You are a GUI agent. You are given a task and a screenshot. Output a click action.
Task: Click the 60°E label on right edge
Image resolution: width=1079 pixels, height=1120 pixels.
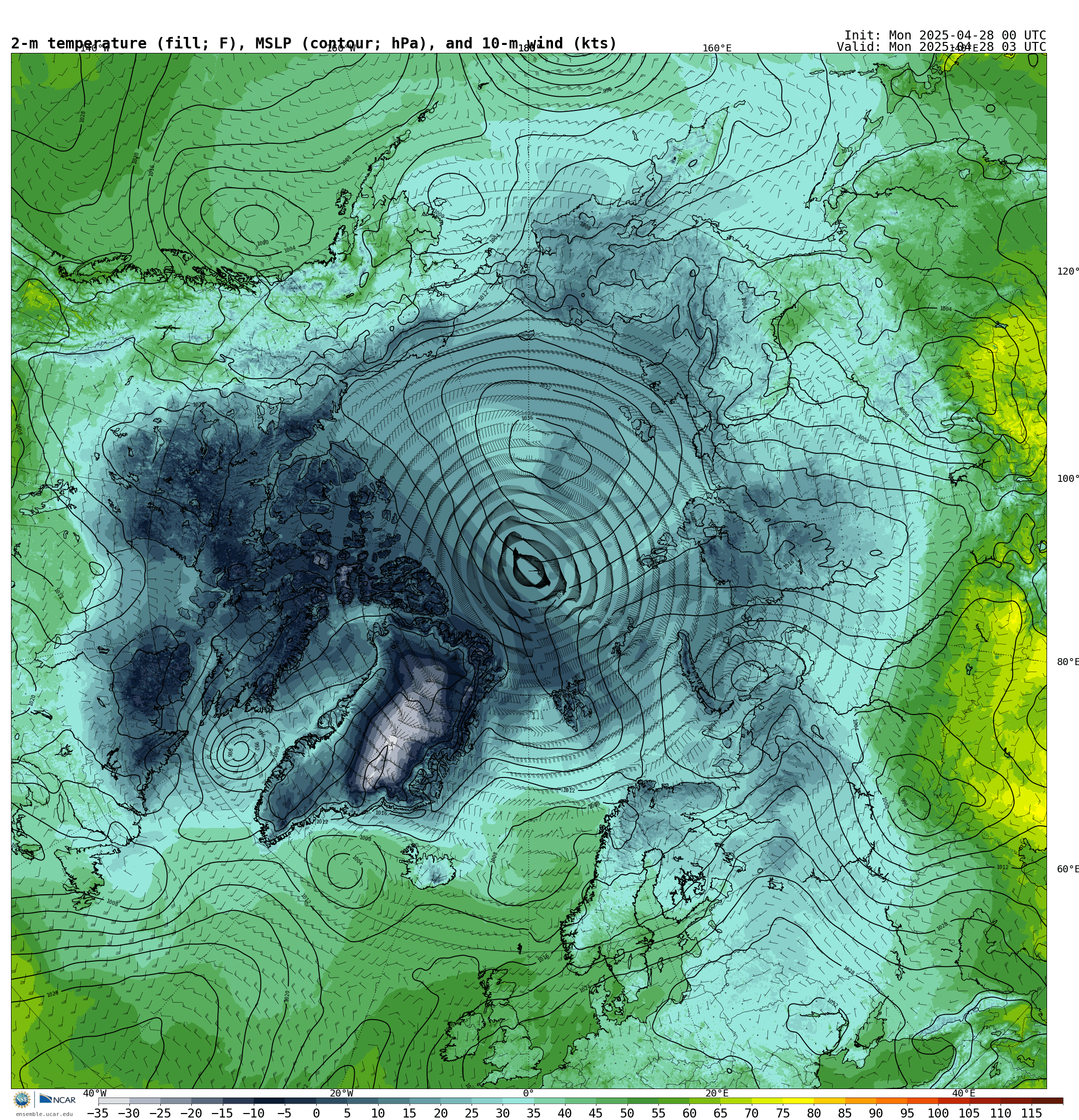coord(1068,869)
